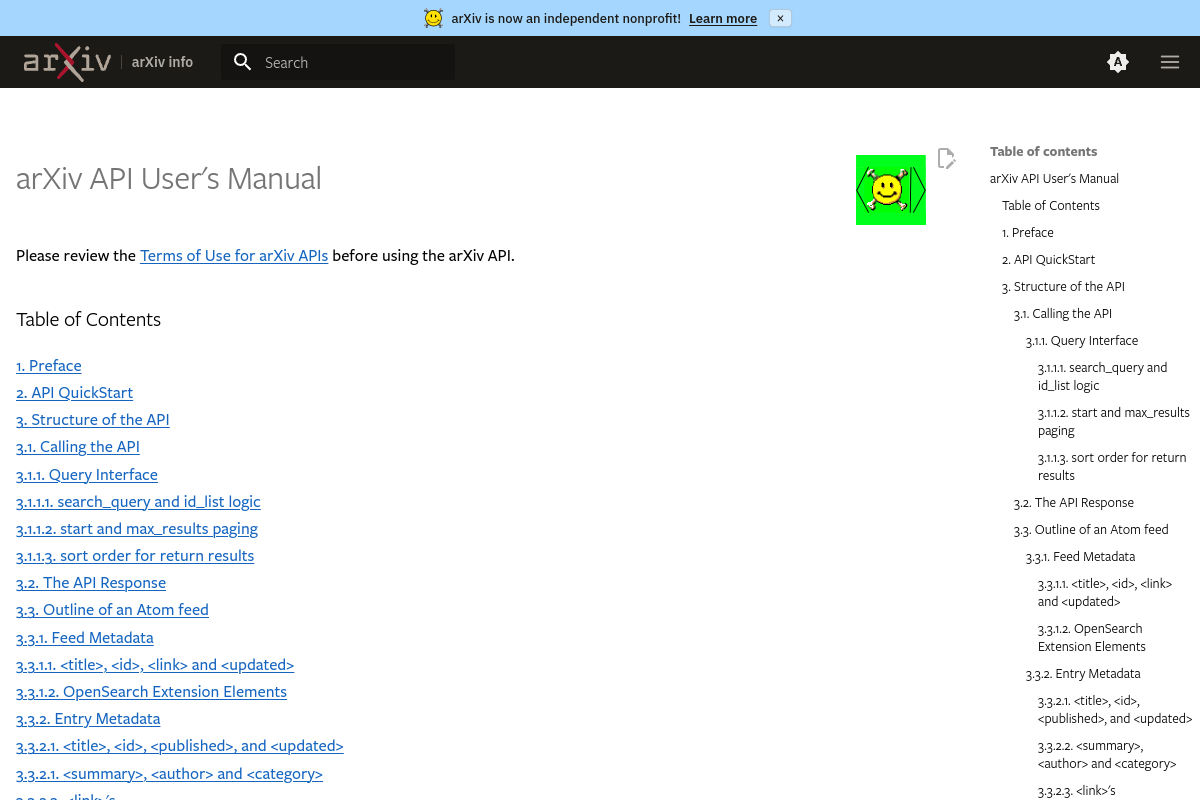This screenshot has height=800, width=1200.
Task: Select 3.1.1. Query Interface in sidebar
Action: (1082, 340)
